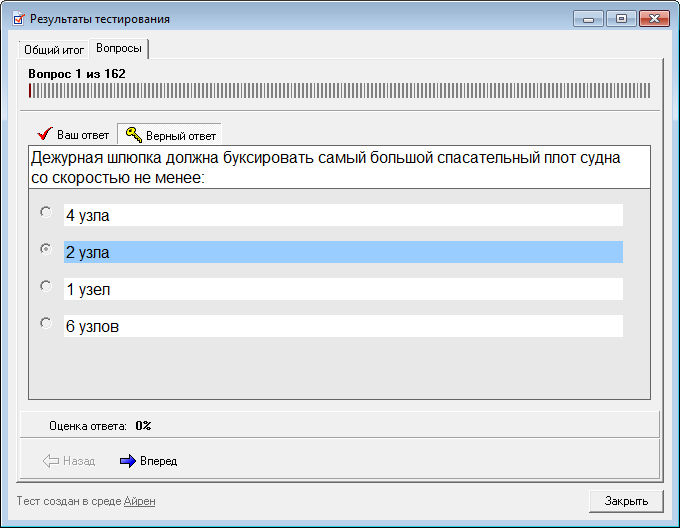The height and width of the screenshot is (528, 680).
Task: Click the grayed back arrow icon
Action: [50, 461]
